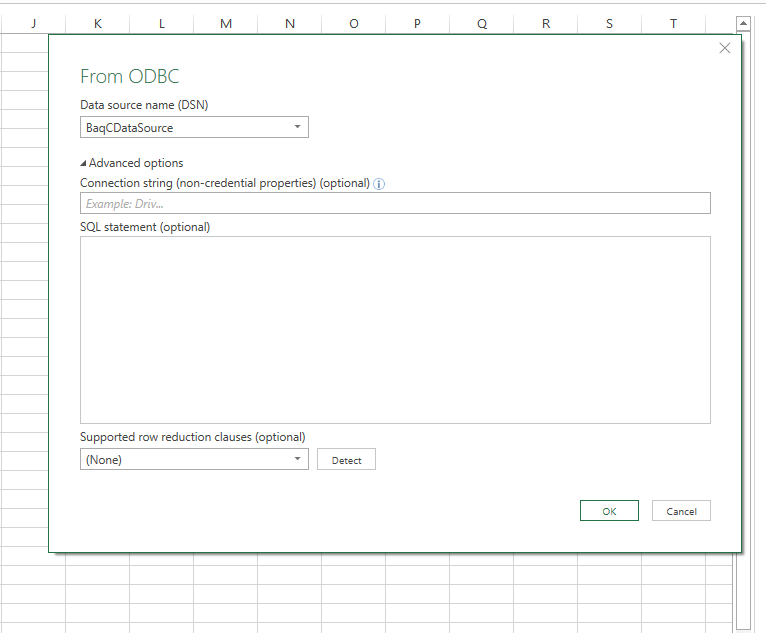This screenshot has height=633, width=766.
Task: Click inside the SQL statement text area
Action: [x=395, y=330]
